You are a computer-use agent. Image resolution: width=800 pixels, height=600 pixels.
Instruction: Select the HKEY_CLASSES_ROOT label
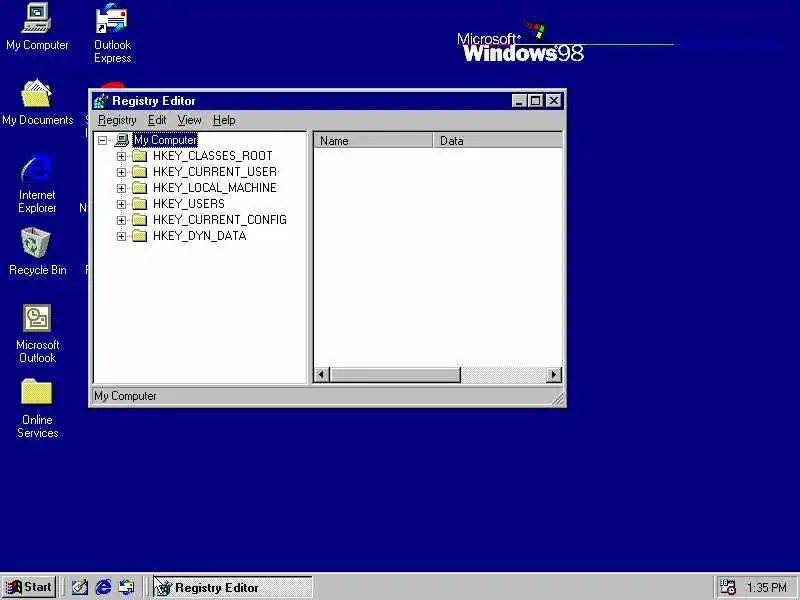pyautogui.click(x=213, y=156)
